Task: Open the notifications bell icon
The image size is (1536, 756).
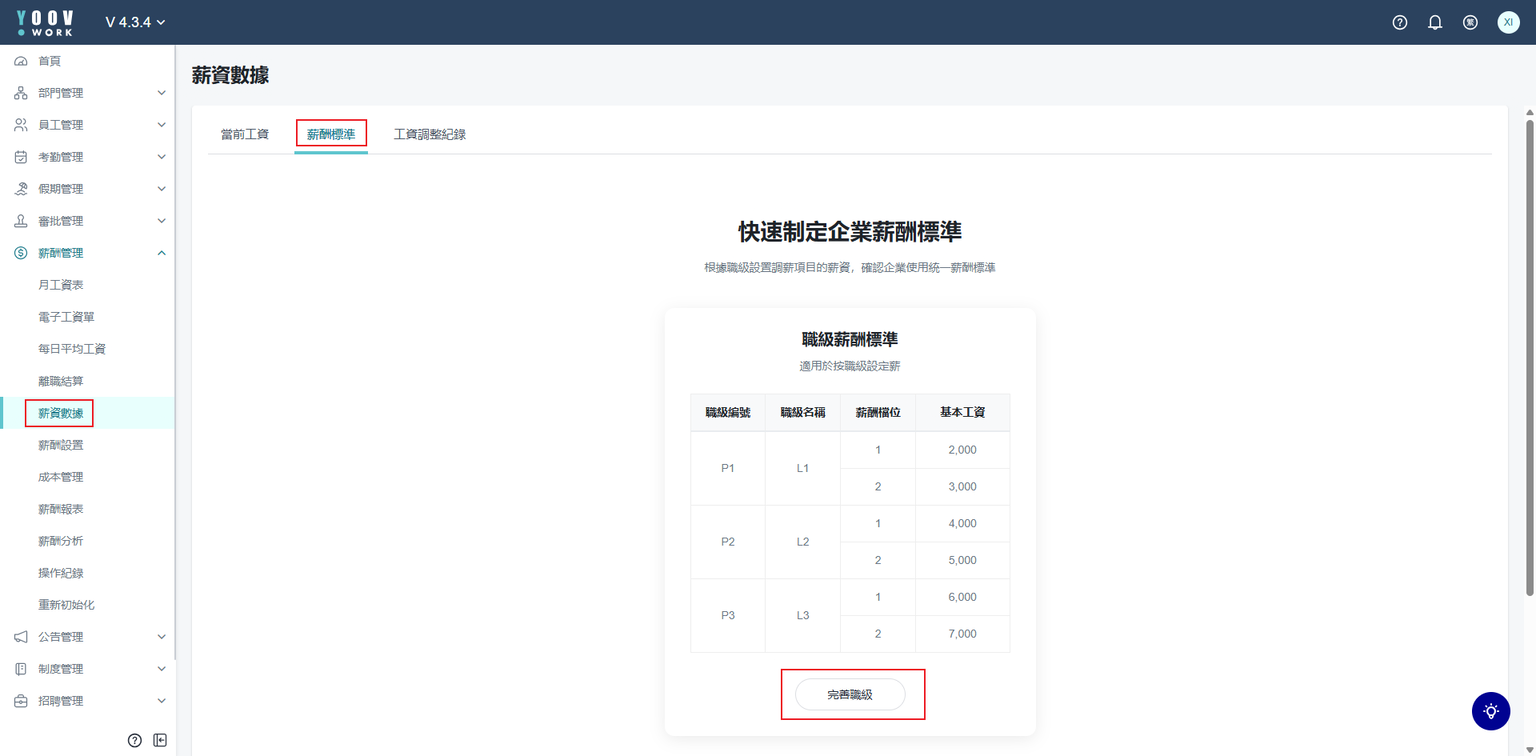Action: tap(1435, 22)
